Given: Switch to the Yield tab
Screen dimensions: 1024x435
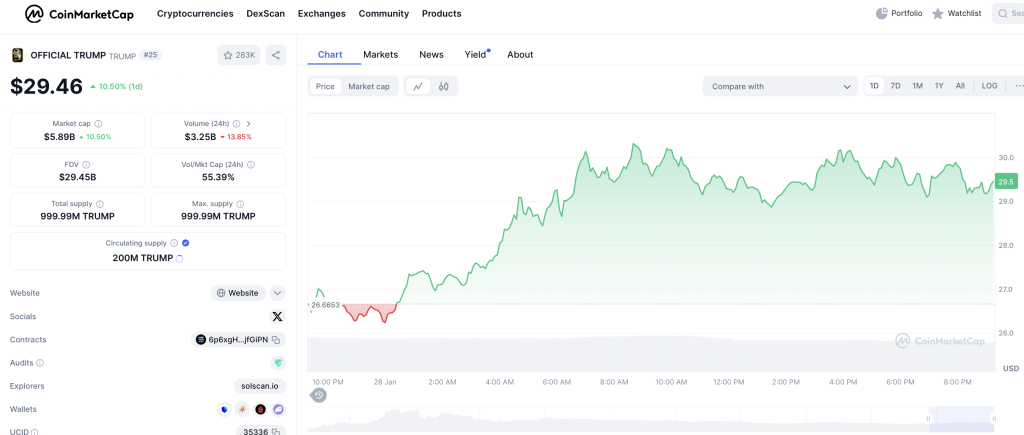Looking at the screenshot, I should [x=476, y=55].
